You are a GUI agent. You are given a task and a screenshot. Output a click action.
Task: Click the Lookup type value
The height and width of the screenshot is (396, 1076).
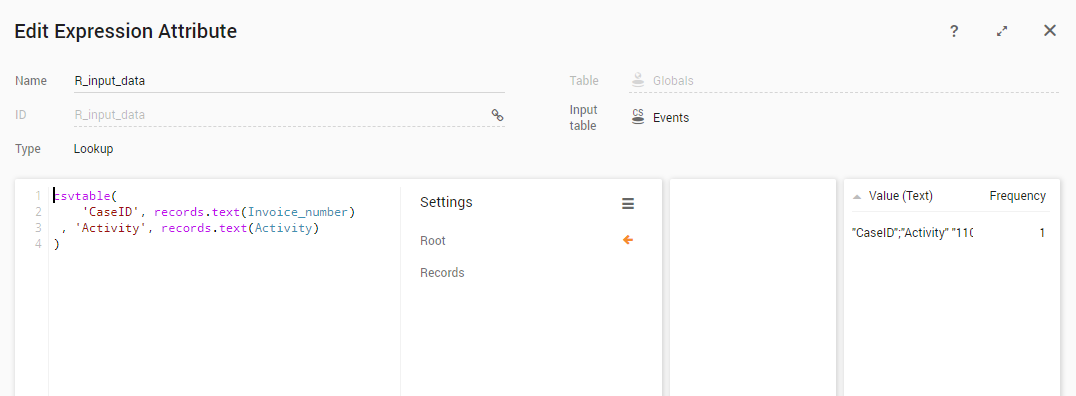tap(93, 149)
